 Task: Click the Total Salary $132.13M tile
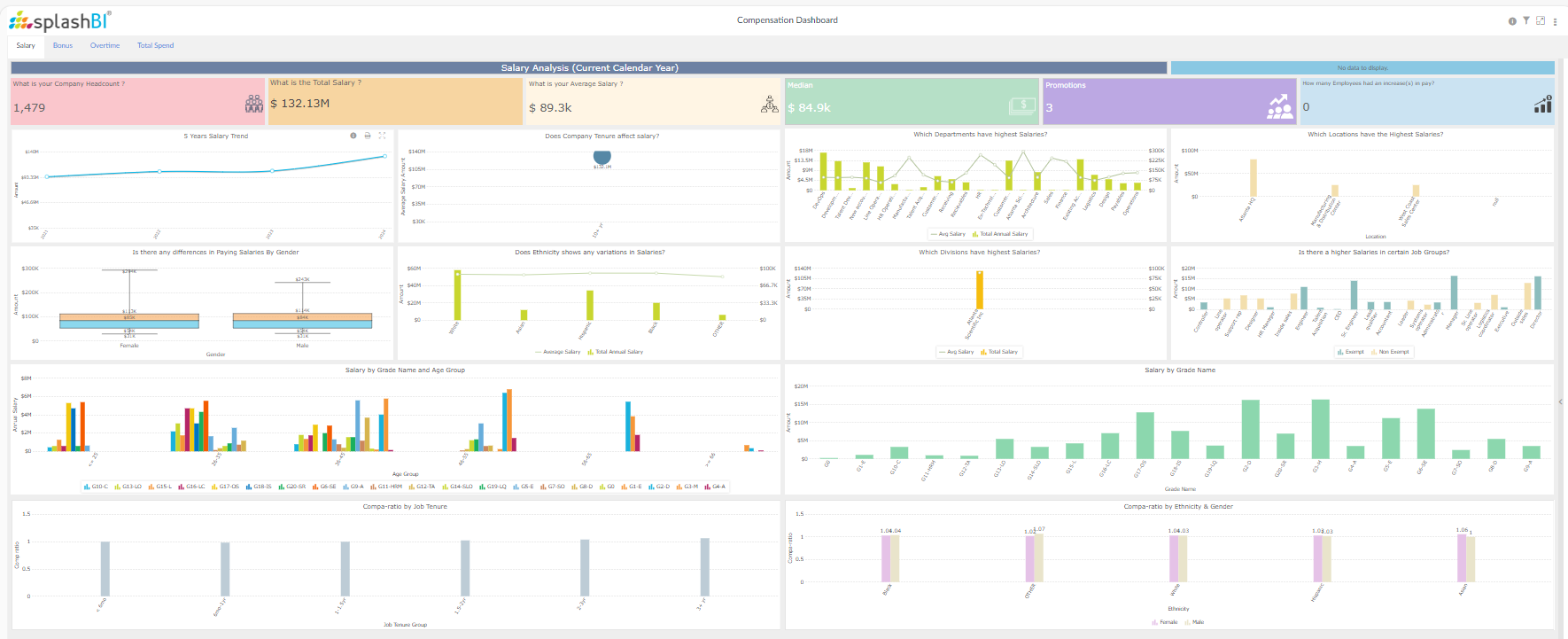point(395,102)
